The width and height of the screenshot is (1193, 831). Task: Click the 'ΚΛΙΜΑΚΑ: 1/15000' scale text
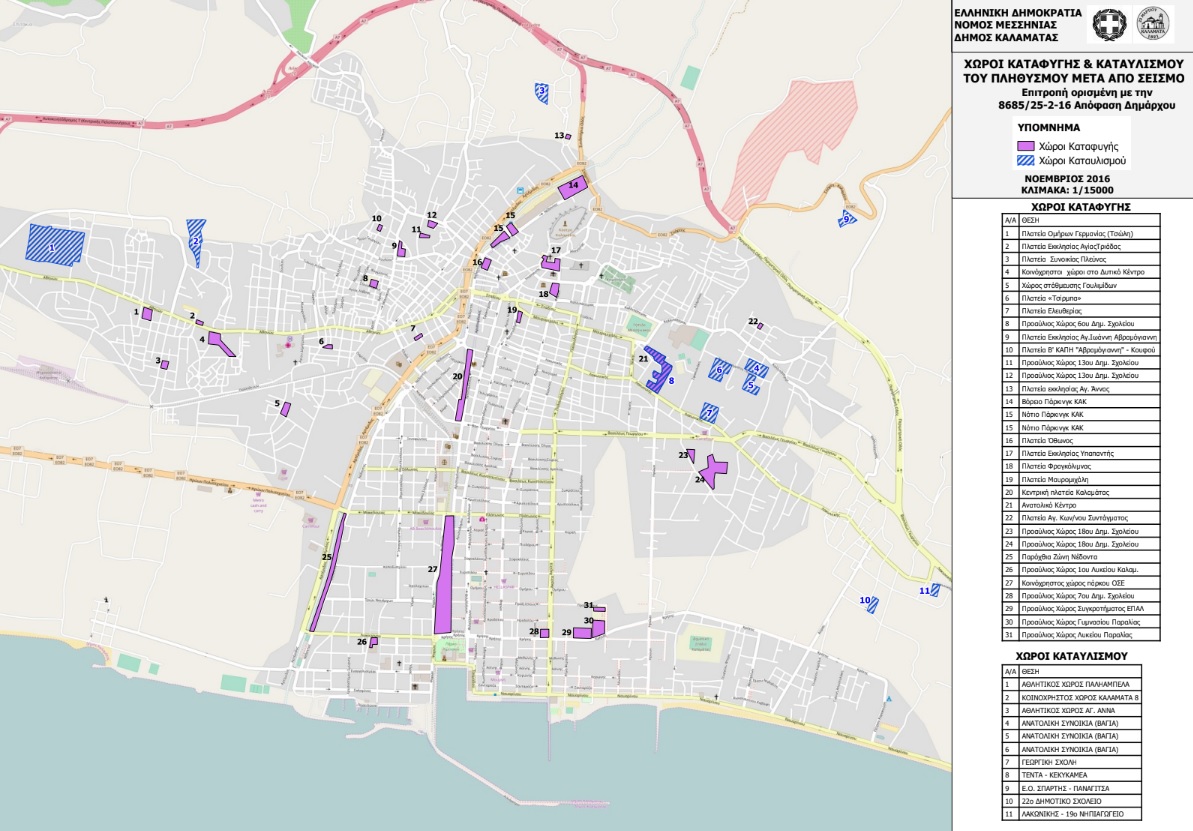pos(1067,190)
